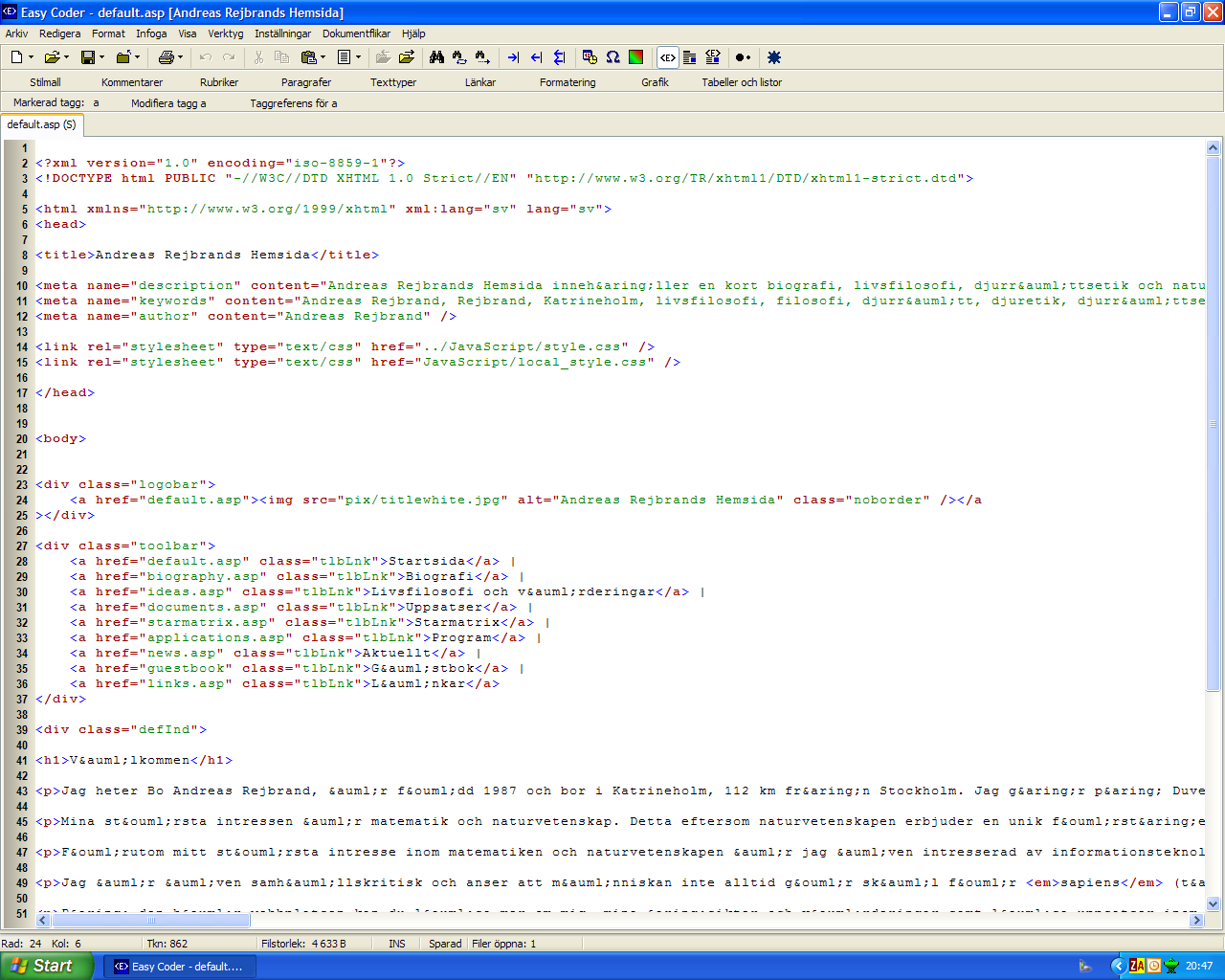Click the Texttyper button
The width and height of the screenshot is (1225, 980).
pos(393,82)
